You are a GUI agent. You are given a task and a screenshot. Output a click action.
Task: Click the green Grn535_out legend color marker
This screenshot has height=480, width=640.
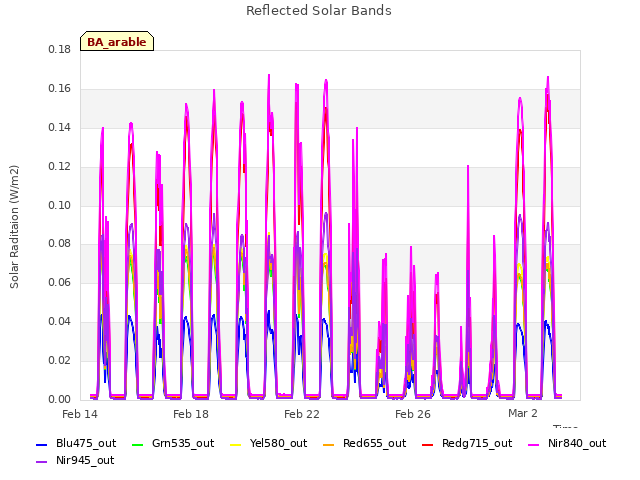(138, 444)
